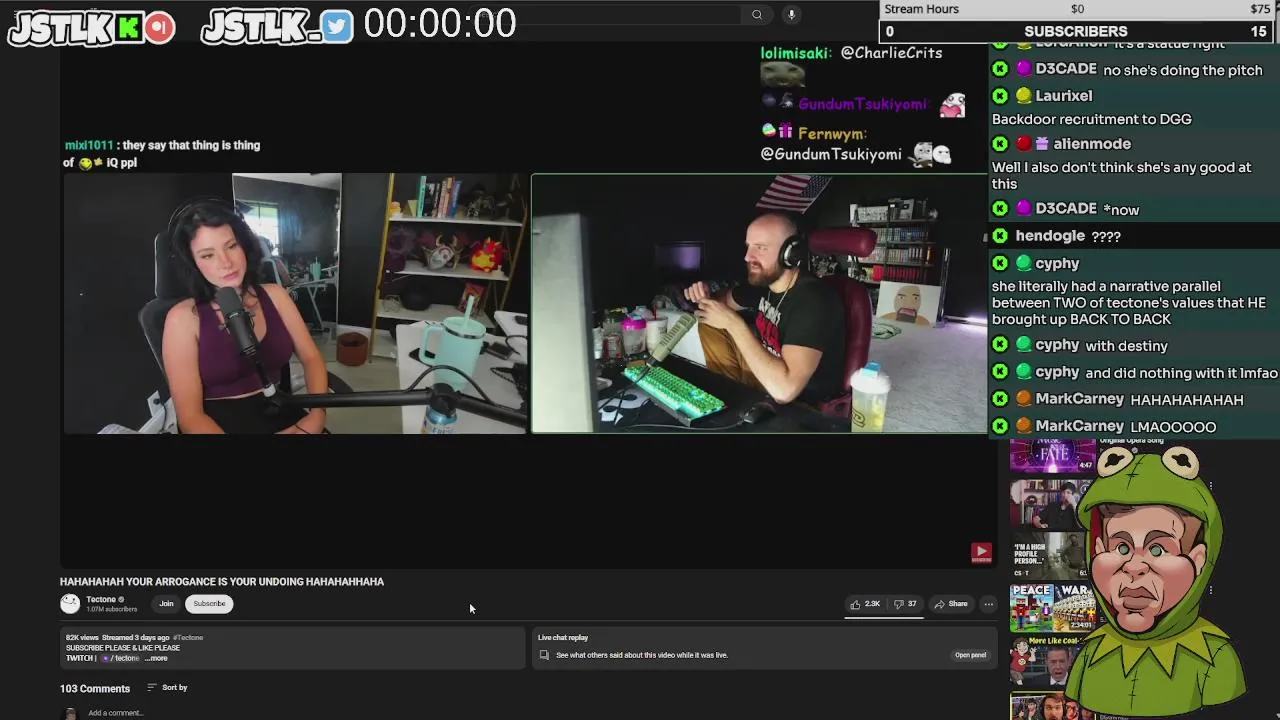Click the mixi1011 in-video chat message

pos(163,153)
